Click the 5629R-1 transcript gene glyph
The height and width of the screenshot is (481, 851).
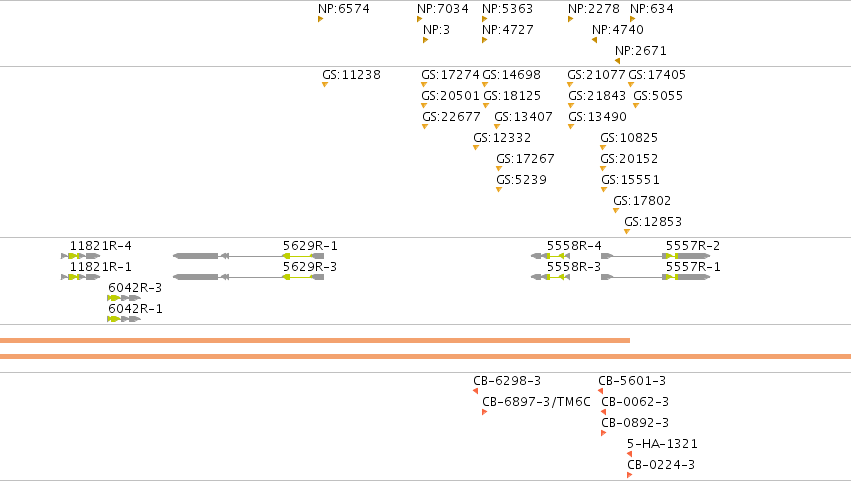point(249,256)
